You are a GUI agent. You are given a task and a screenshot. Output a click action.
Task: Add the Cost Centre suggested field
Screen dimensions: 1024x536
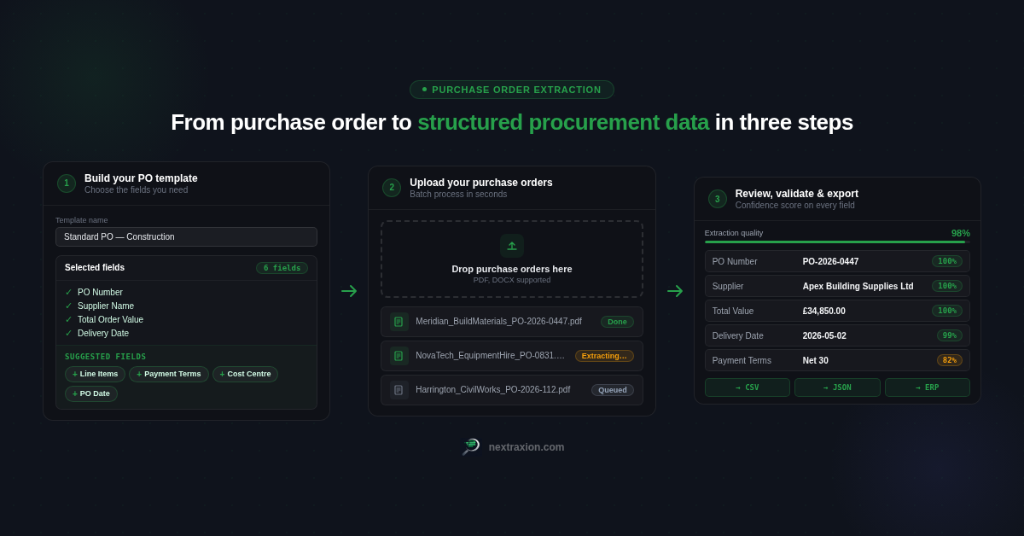(246, 374)
